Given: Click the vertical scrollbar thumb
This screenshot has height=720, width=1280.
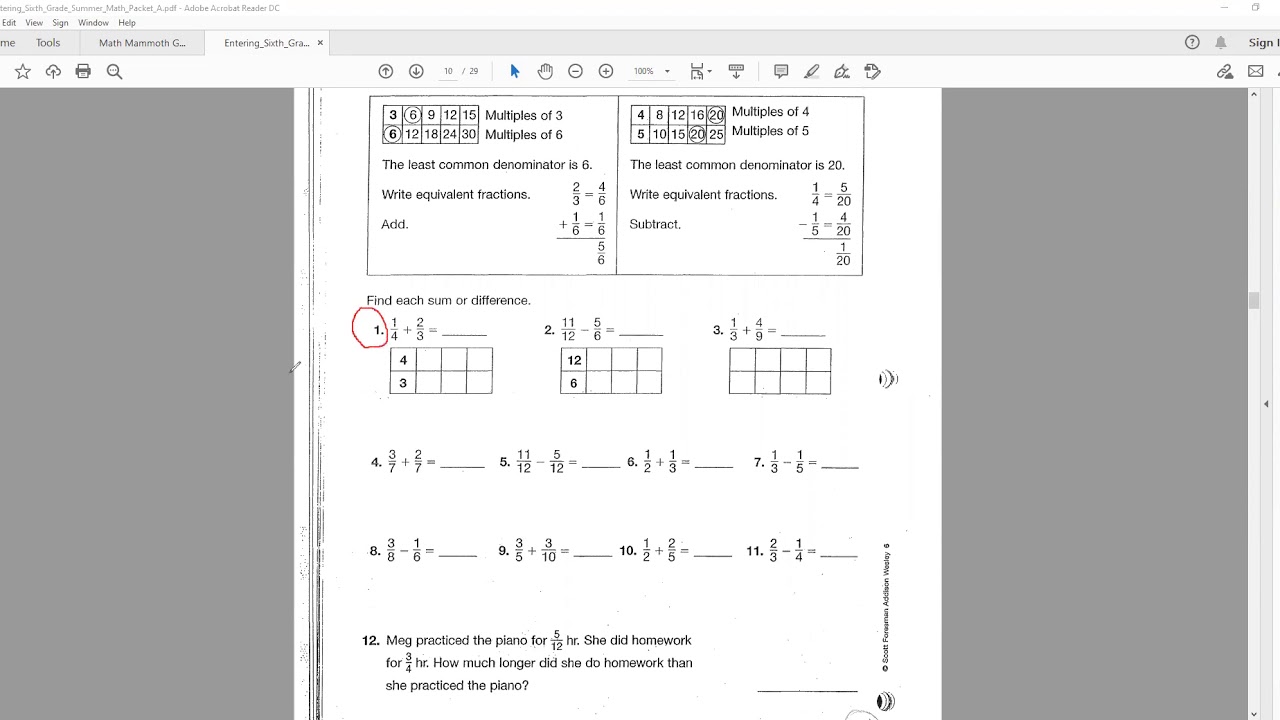Looking at the screenshot, I should coord(1254,302).
